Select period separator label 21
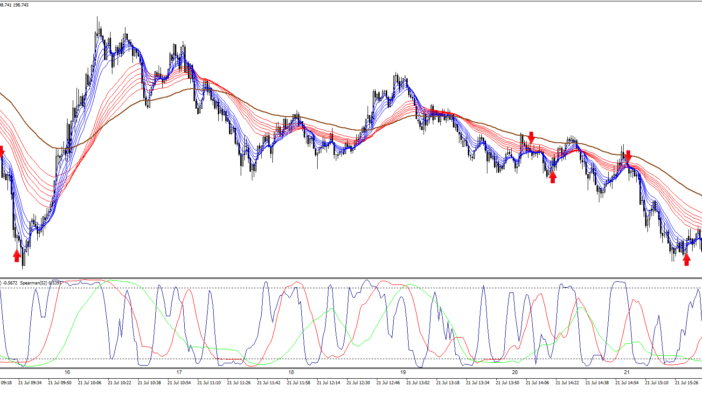This screenshot has width=702, height=395. [627, 373]
